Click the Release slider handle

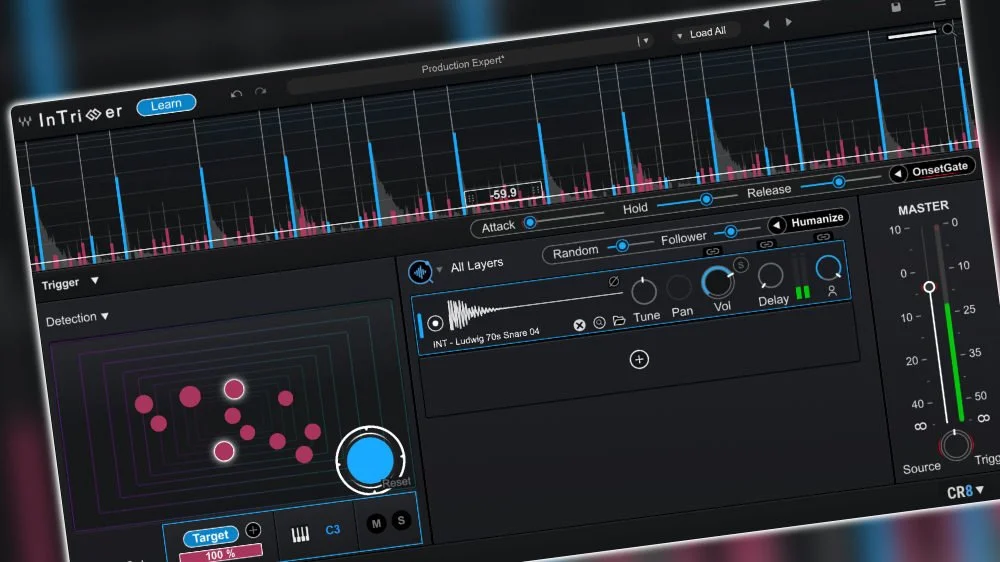[x=839, y=182]
